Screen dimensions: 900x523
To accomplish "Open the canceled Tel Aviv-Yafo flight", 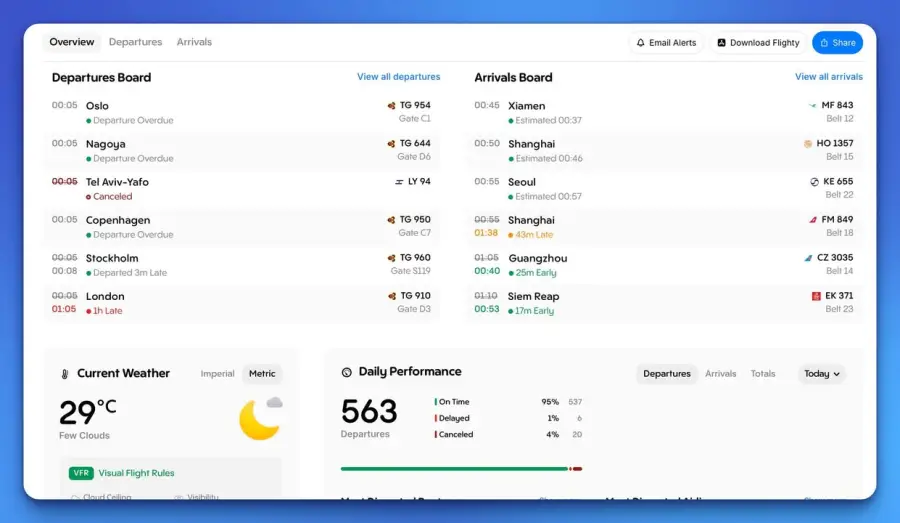I will click(242, 189).
